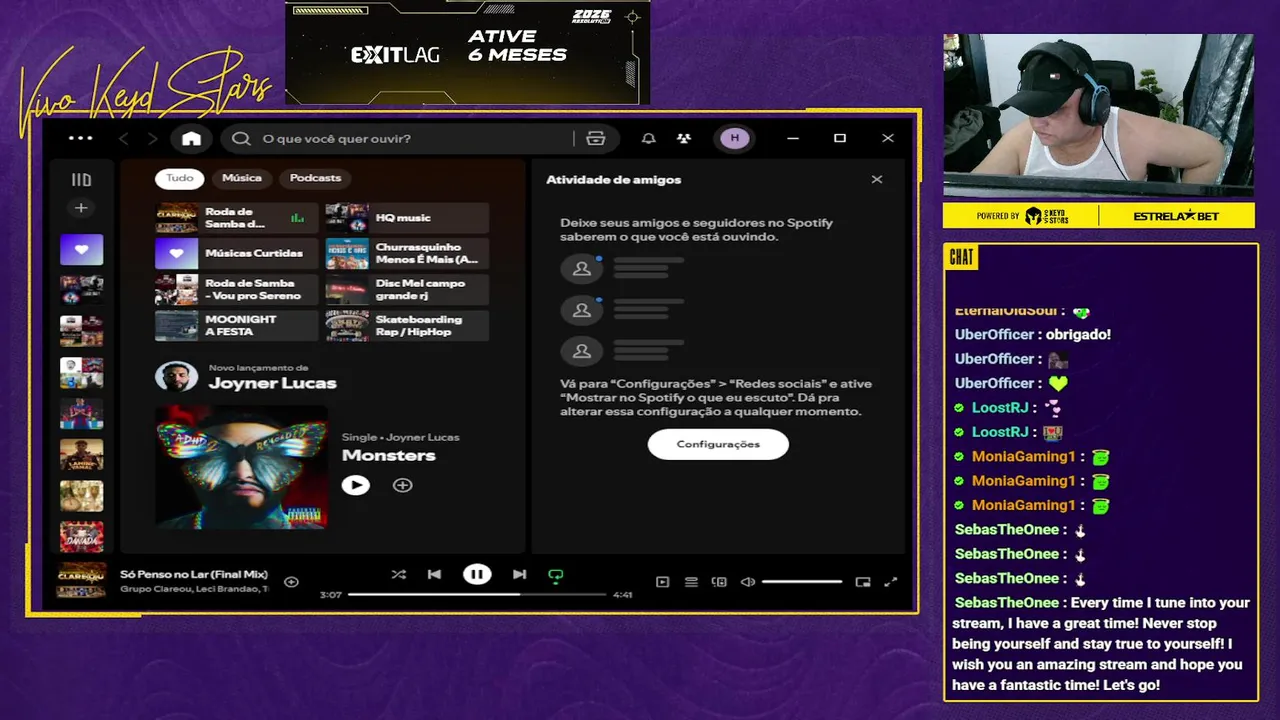The image size is (1280, 720).
Task: Close the 'Atividade de amigos' panel
Action: click(x=877, y=180)
